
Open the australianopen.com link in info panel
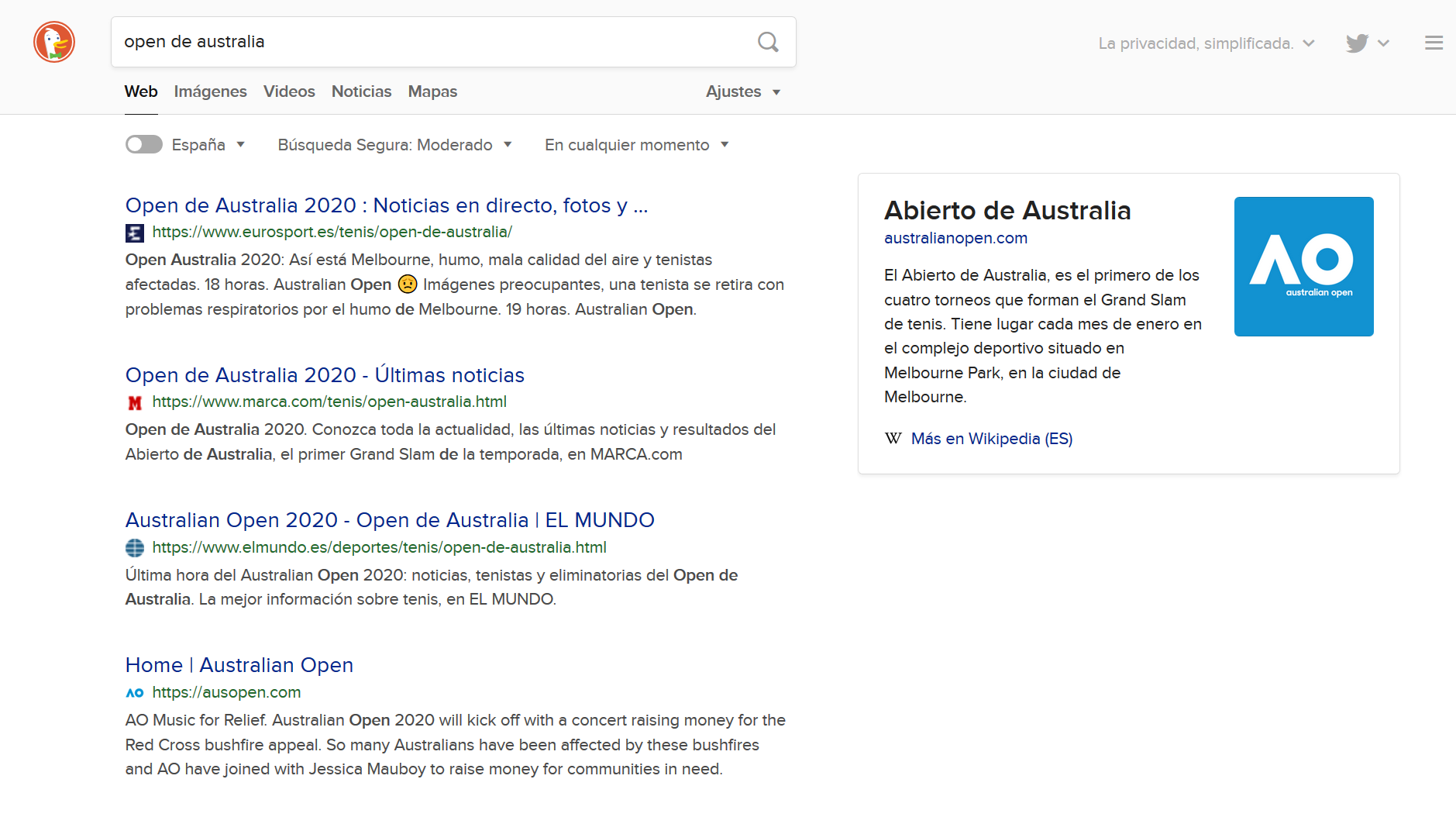955,238
